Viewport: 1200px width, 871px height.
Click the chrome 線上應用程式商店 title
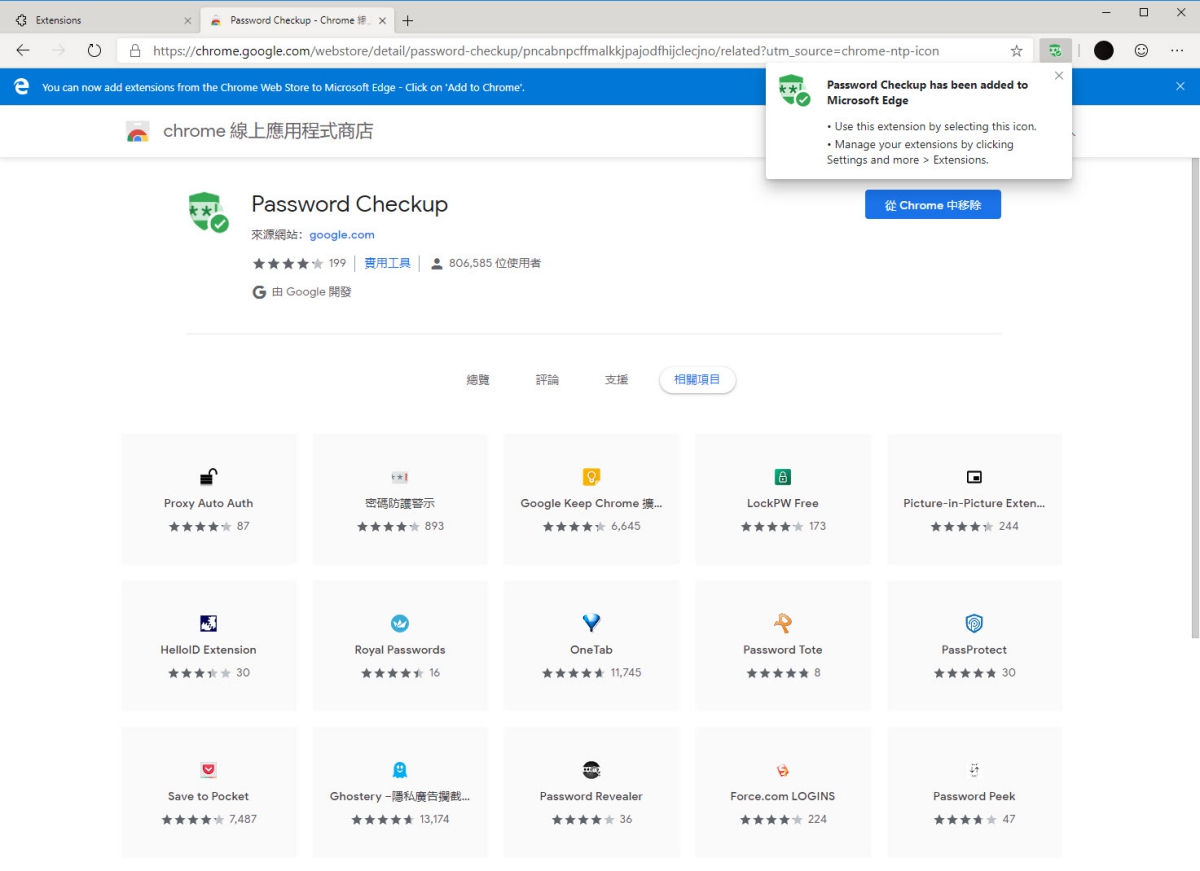268,131
